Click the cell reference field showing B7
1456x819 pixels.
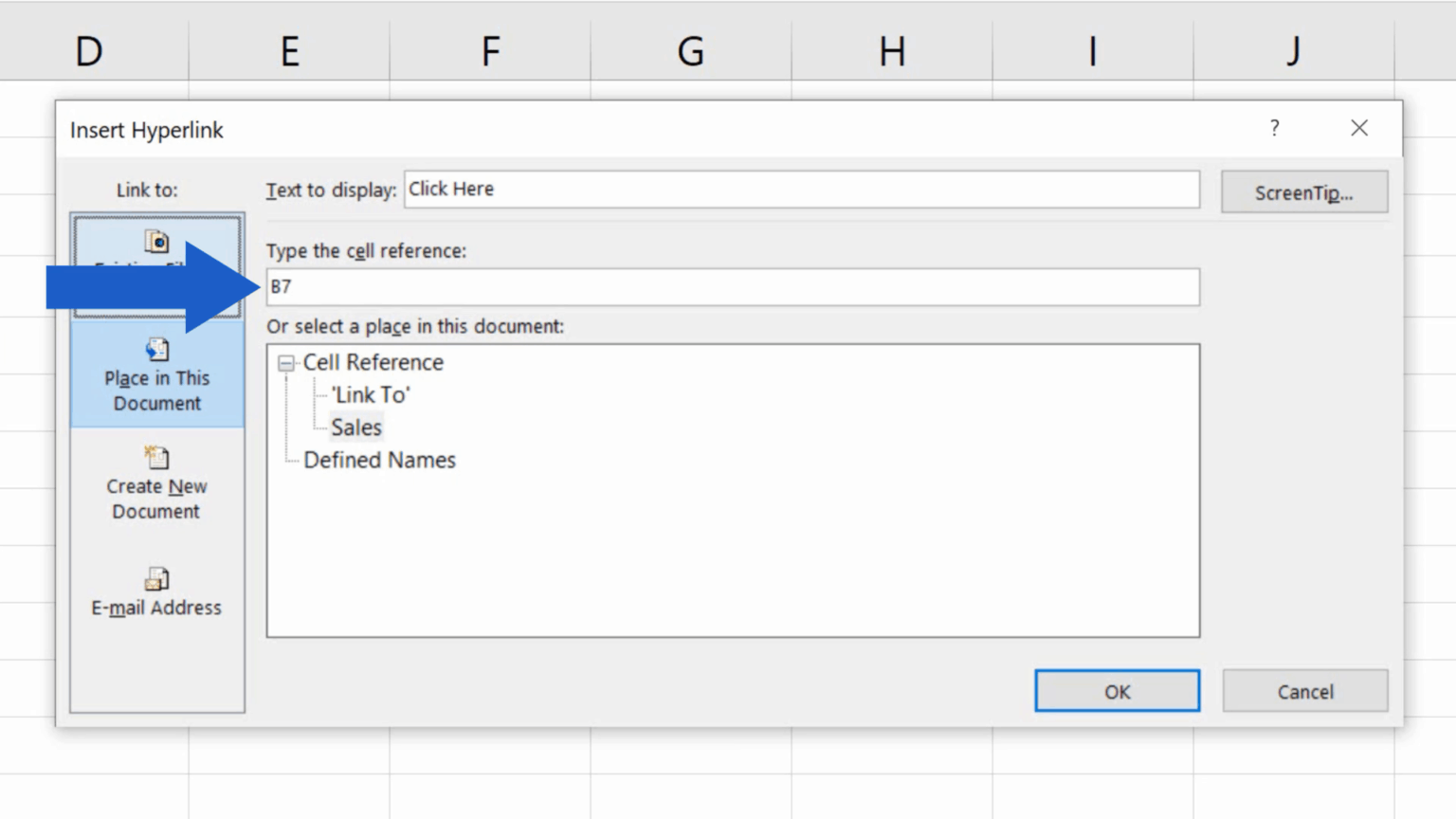(732, 286)
